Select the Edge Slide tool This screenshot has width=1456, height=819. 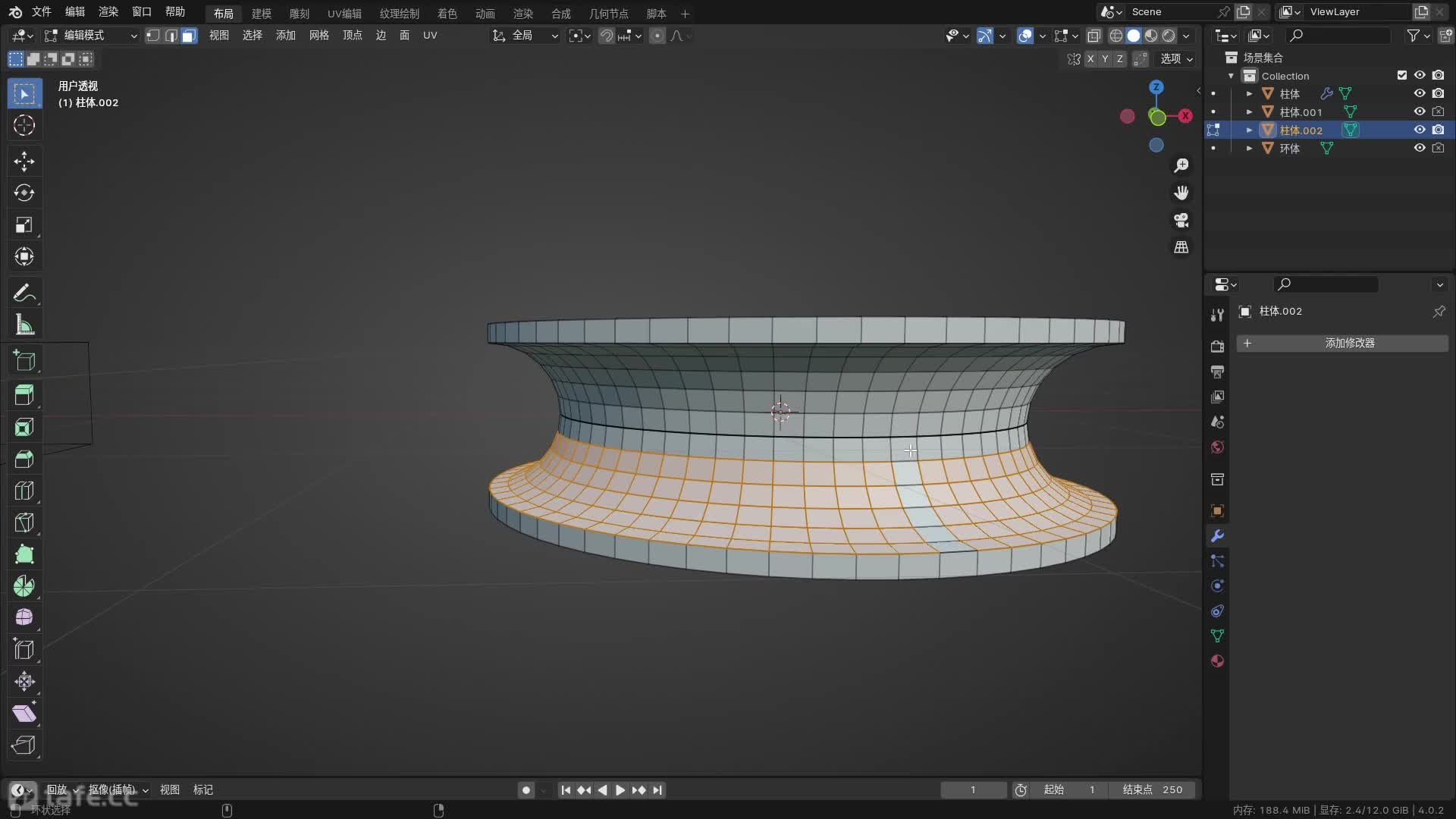24,650
